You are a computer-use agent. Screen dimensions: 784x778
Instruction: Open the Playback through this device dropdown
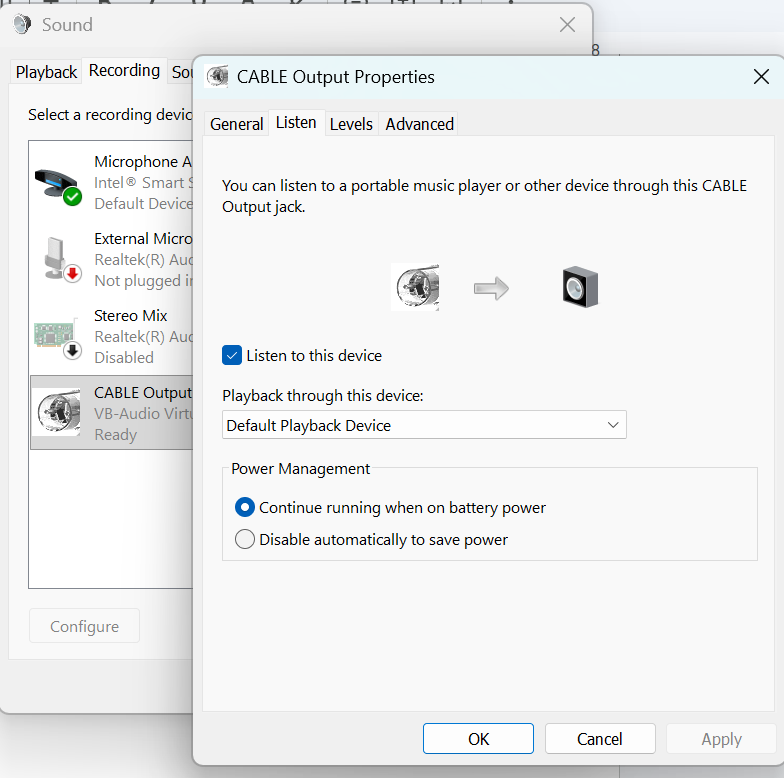point(424,425)
